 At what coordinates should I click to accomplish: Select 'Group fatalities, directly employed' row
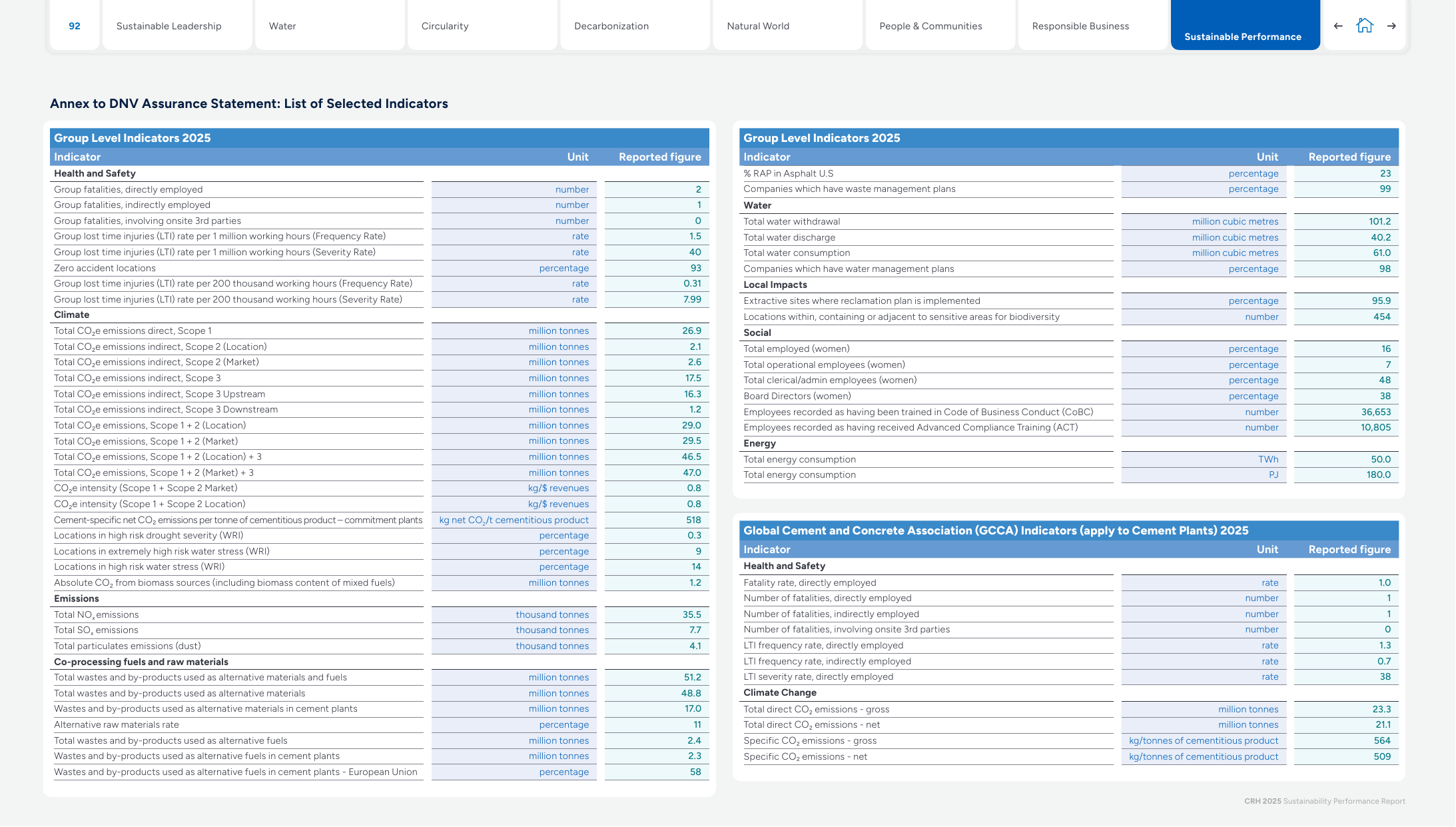[381, 190]
